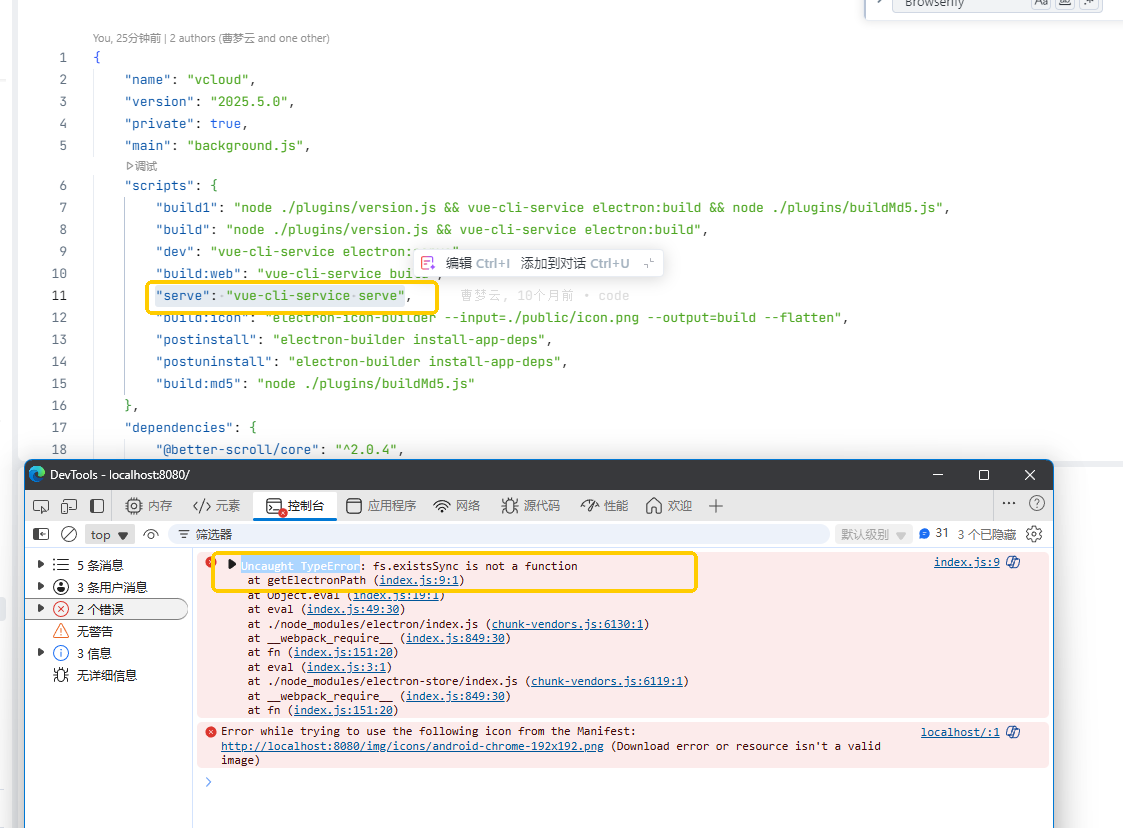Open chunk-vendors.js:6130:1 link
Screen dimensions: 1123x828
(567, 624)
